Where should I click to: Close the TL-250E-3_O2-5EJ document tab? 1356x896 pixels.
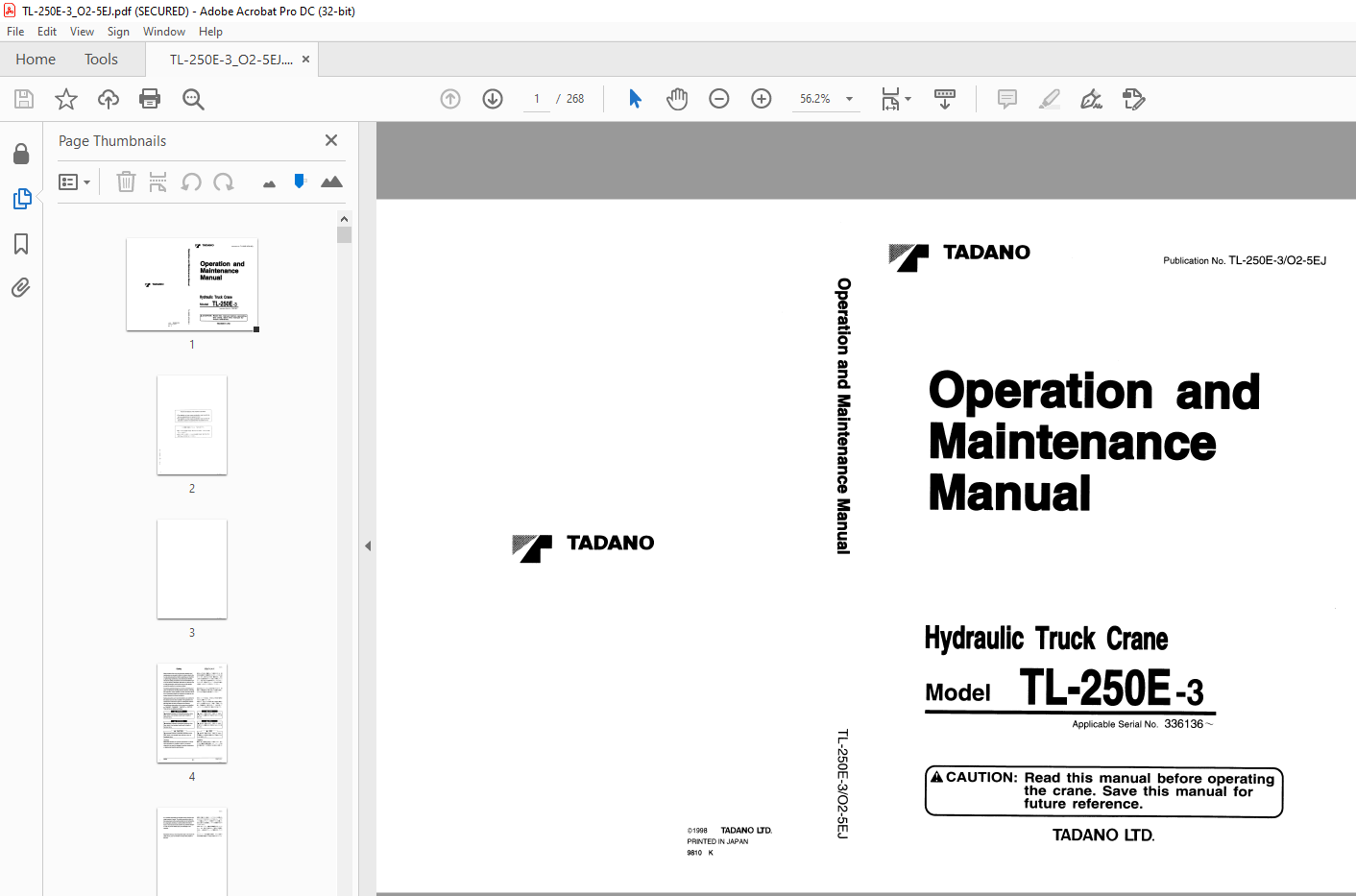[x=305, y=60]
